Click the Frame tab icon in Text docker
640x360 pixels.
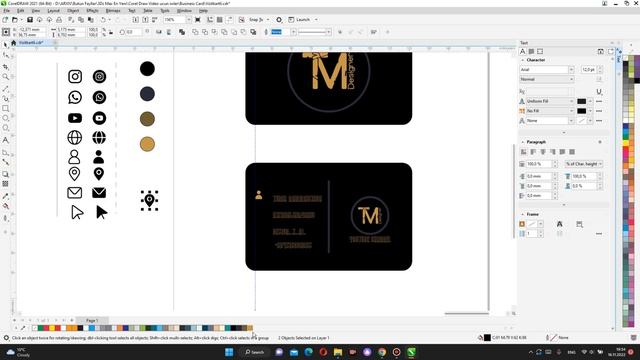[540, 51]
